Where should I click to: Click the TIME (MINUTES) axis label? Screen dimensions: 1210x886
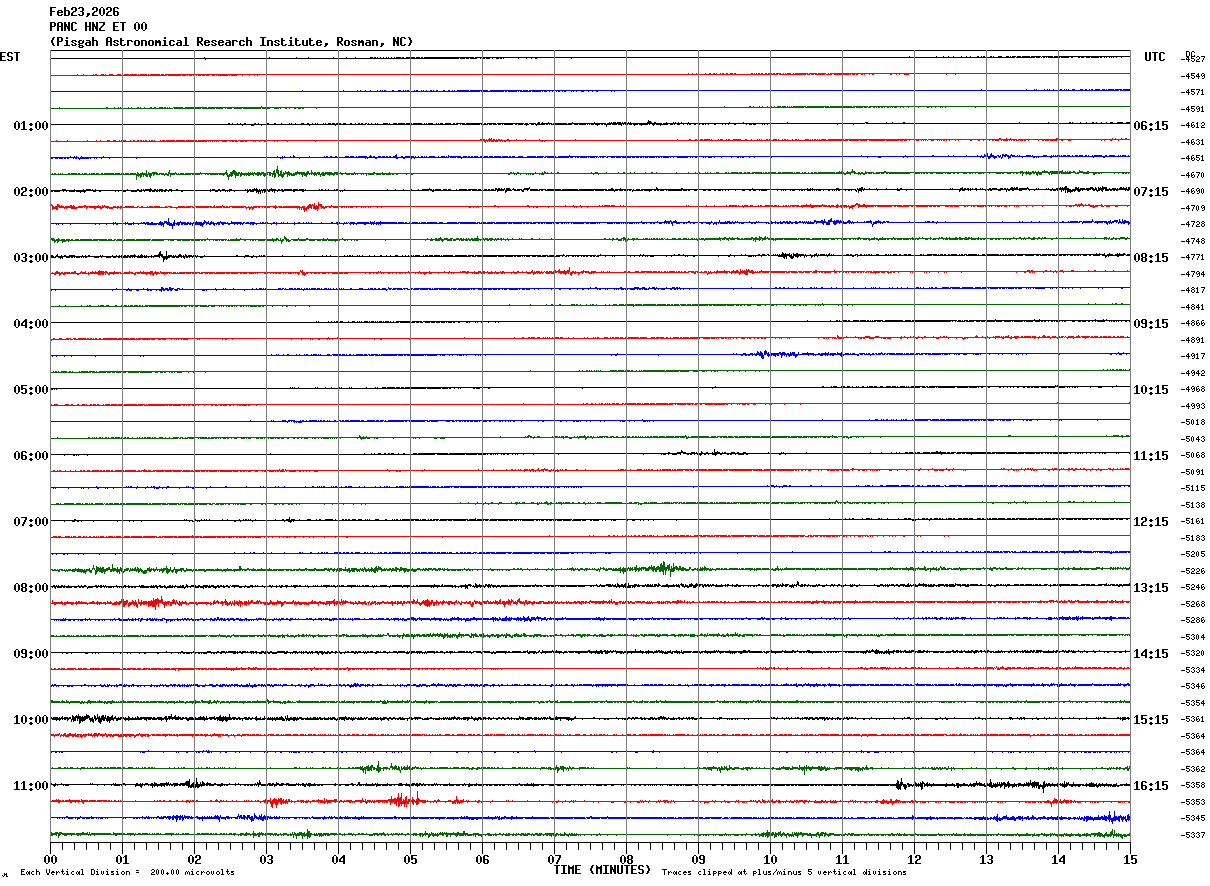tap(602, 870)
